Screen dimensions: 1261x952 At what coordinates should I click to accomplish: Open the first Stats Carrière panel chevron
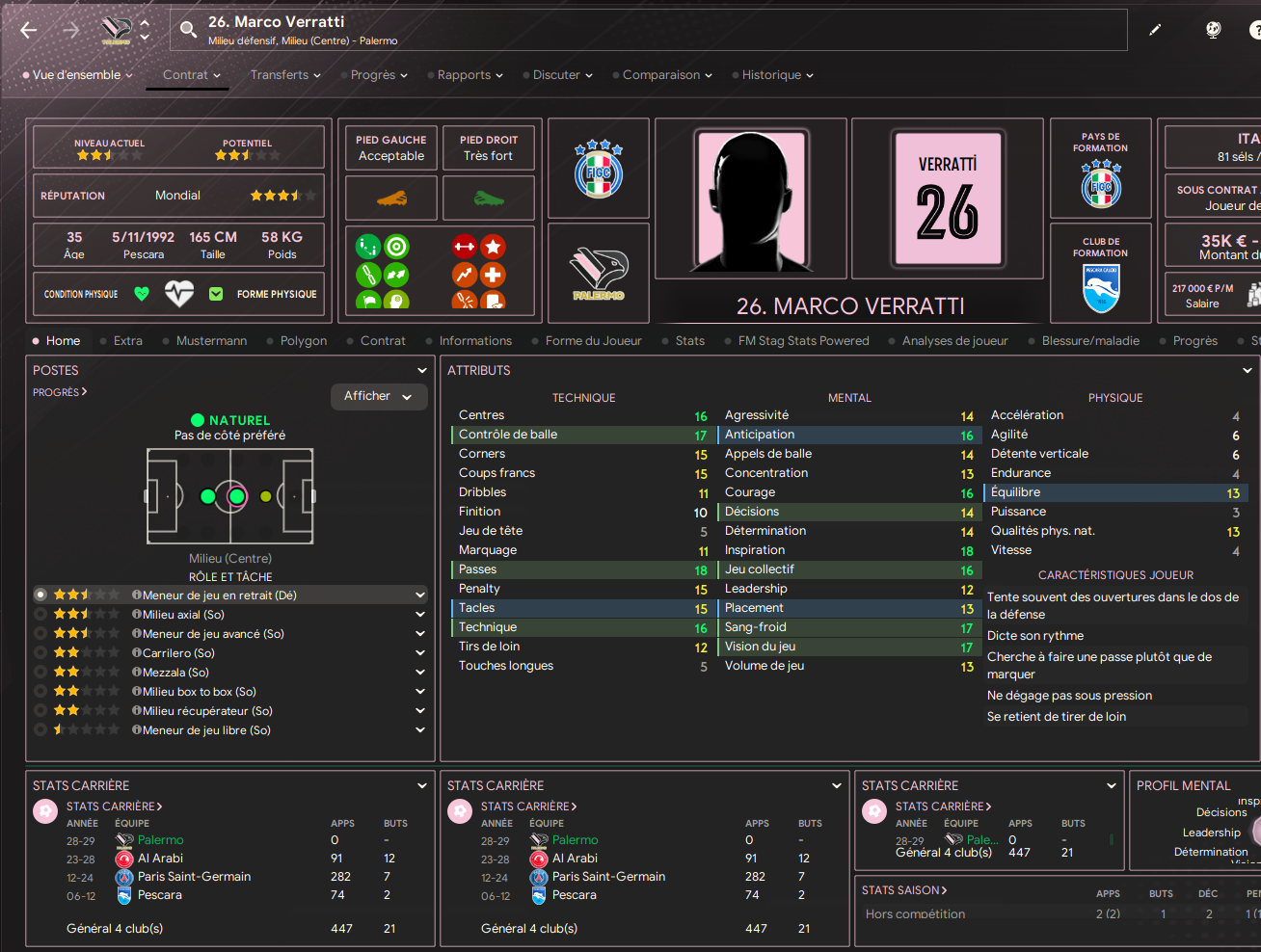[421, 786]
